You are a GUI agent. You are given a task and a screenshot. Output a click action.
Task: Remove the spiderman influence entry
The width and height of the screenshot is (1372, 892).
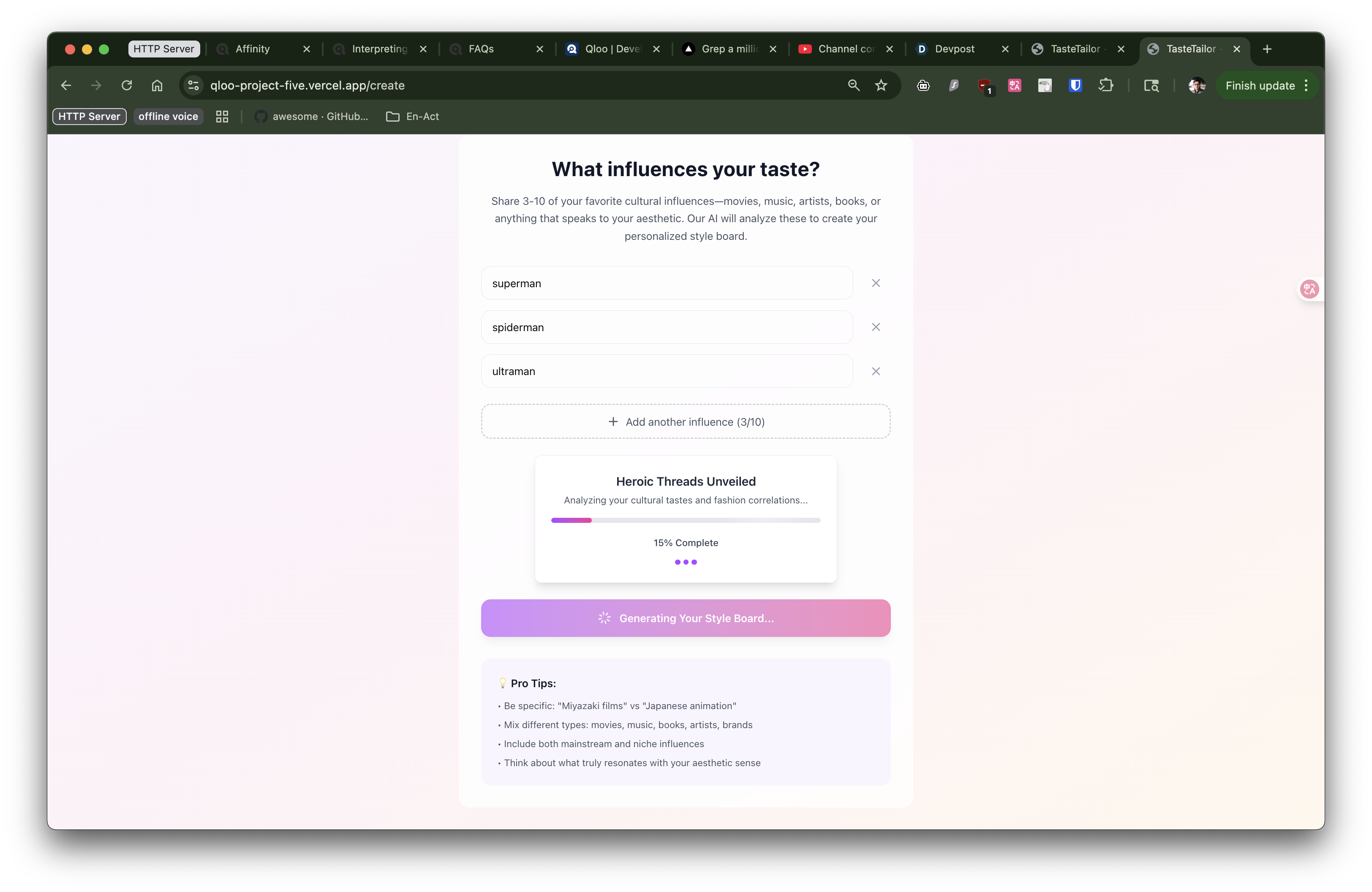876,327
